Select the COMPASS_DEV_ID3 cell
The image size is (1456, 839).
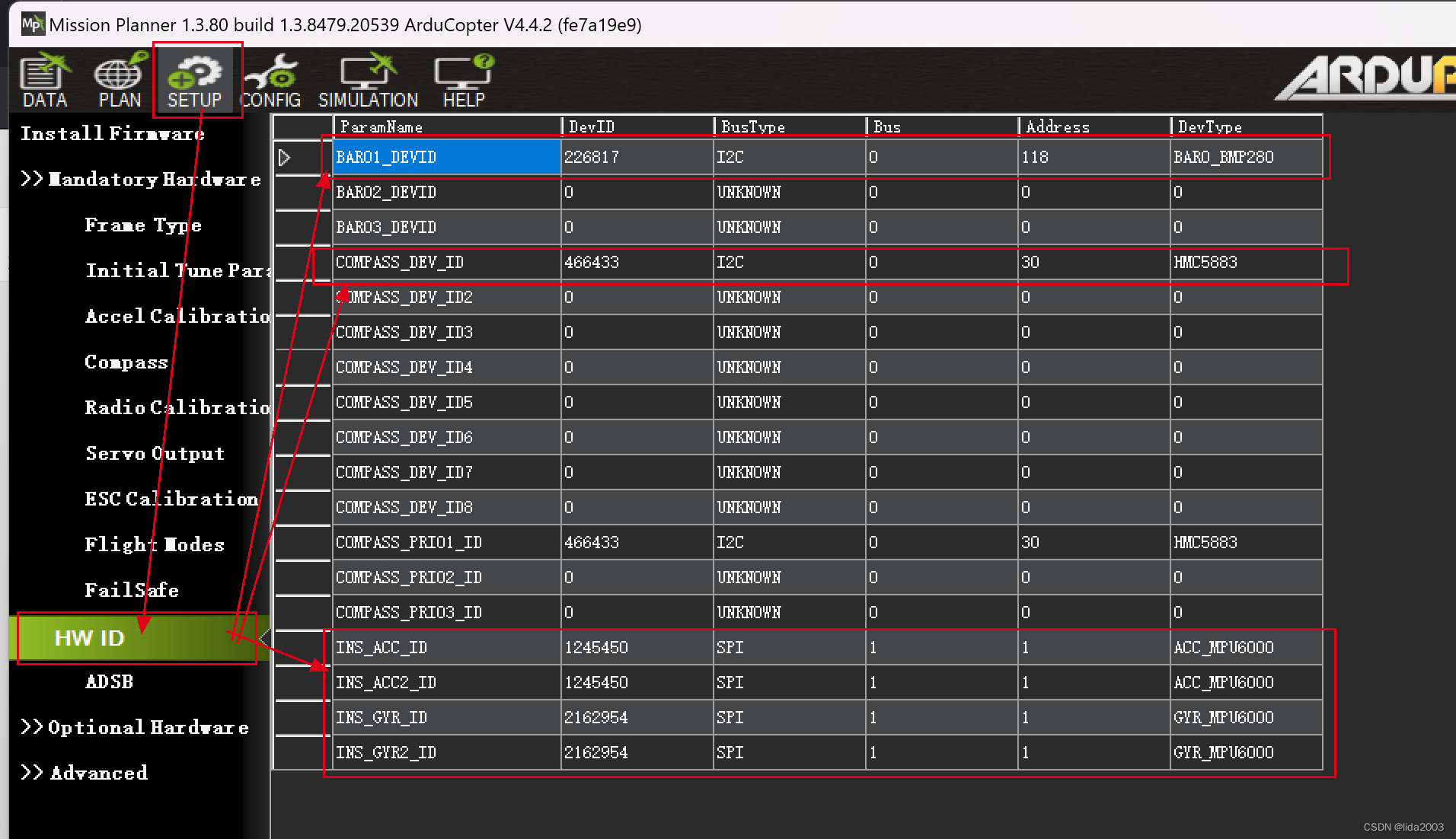click(447, 333)
